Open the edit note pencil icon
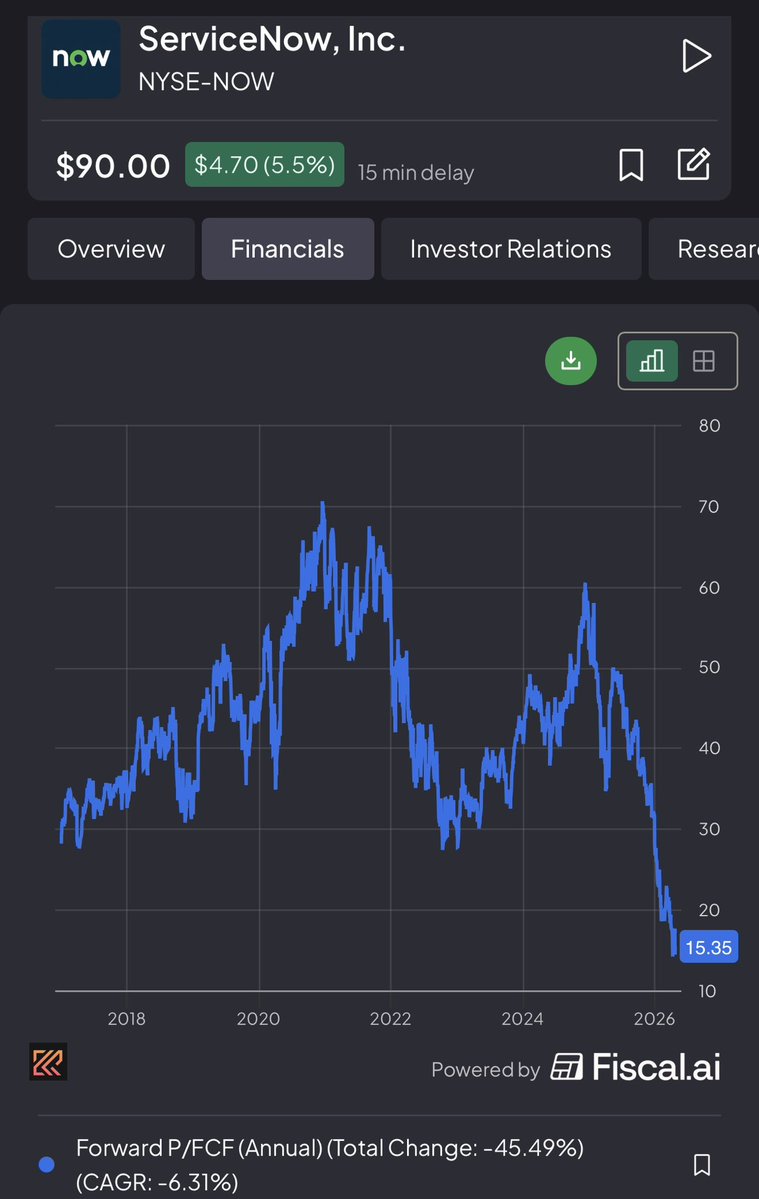 (694, 164)
